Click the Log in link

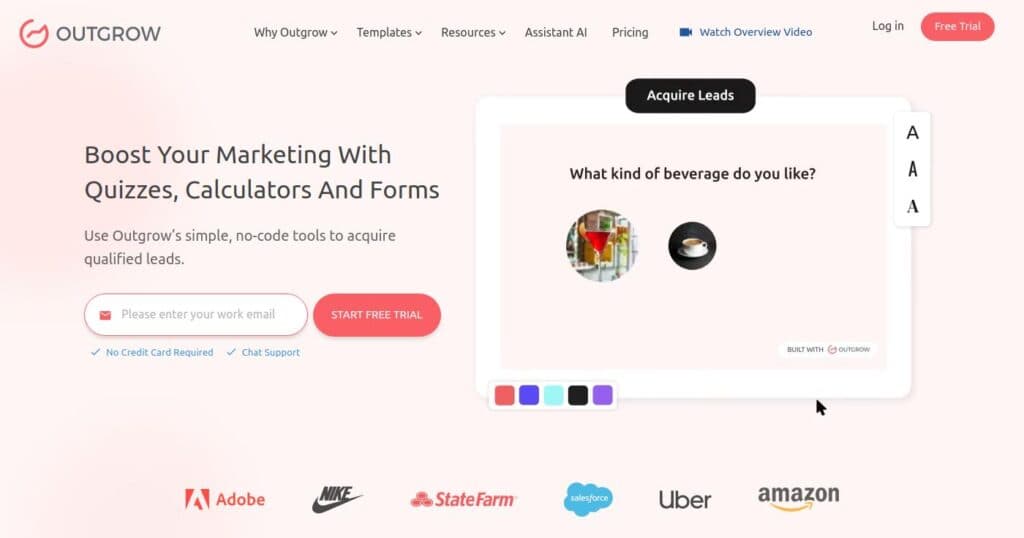(888, 26)
